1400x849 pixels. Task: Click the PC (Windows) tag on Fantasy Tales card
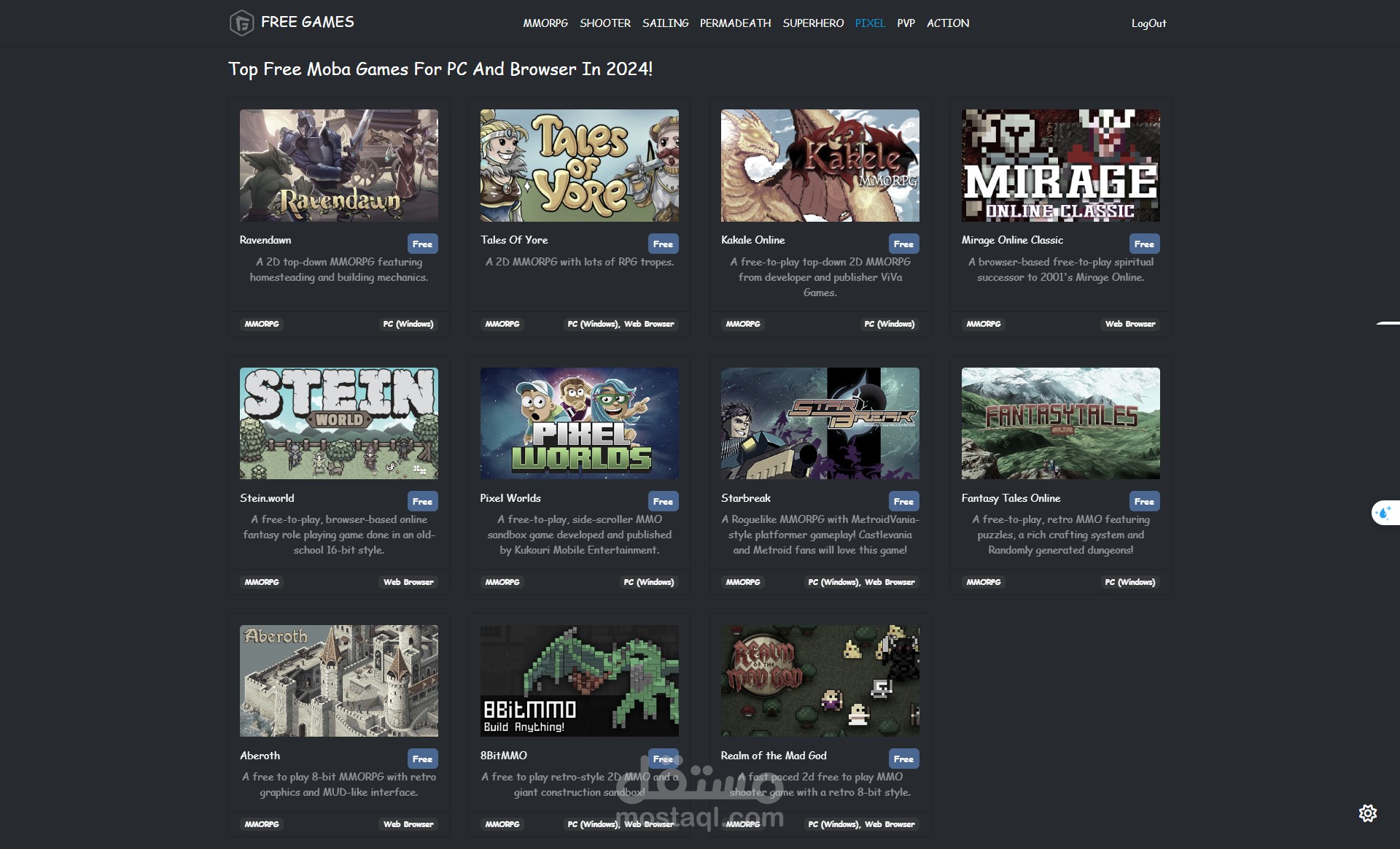coord(1130,582)
